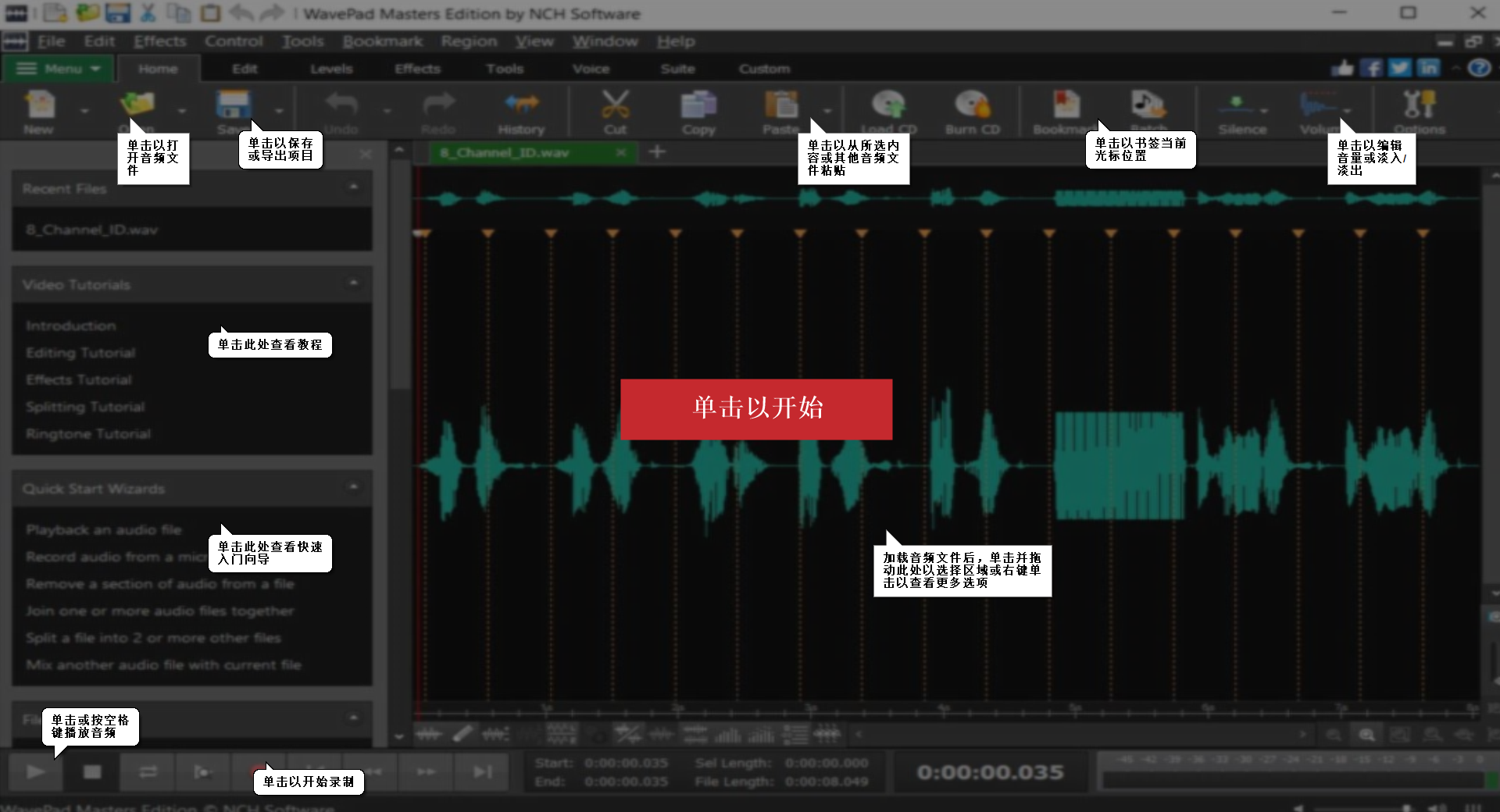Cut the selected audio with the Cut tool
The image size is (1500, 812).
pos(616,109)
